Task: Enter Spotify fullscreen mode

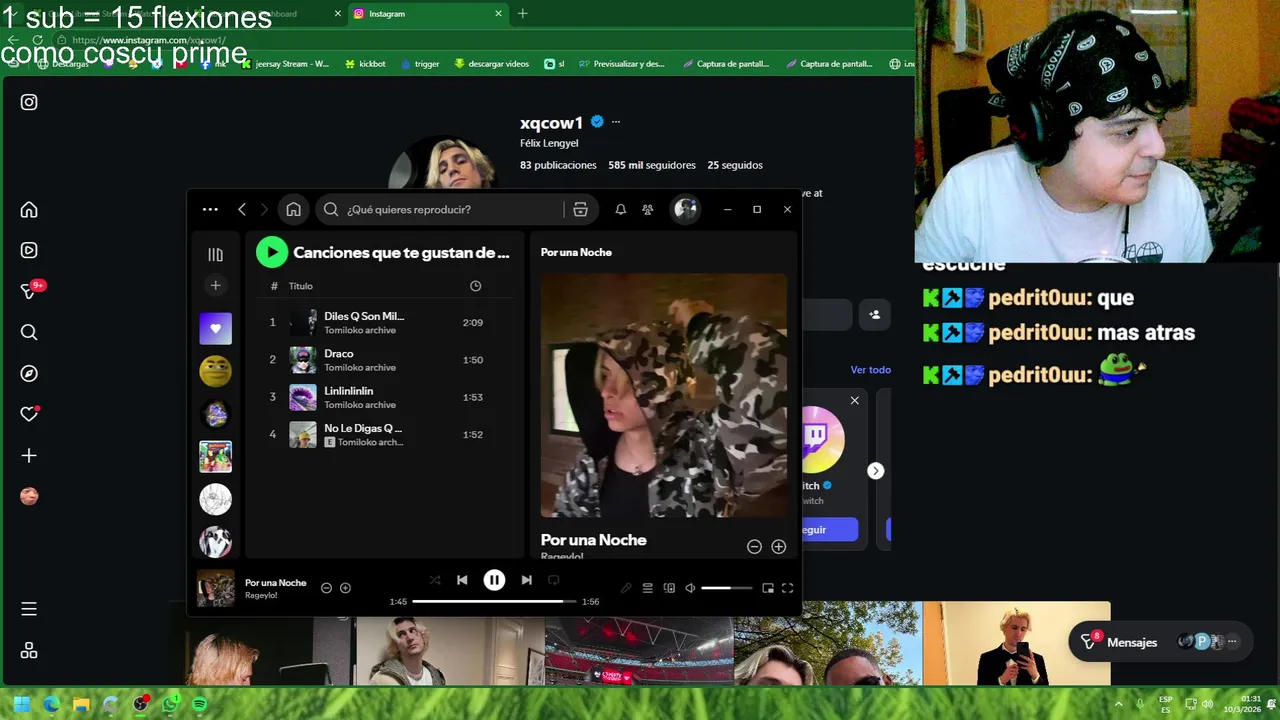Action: pyautogui.click(x=787, y=588)
